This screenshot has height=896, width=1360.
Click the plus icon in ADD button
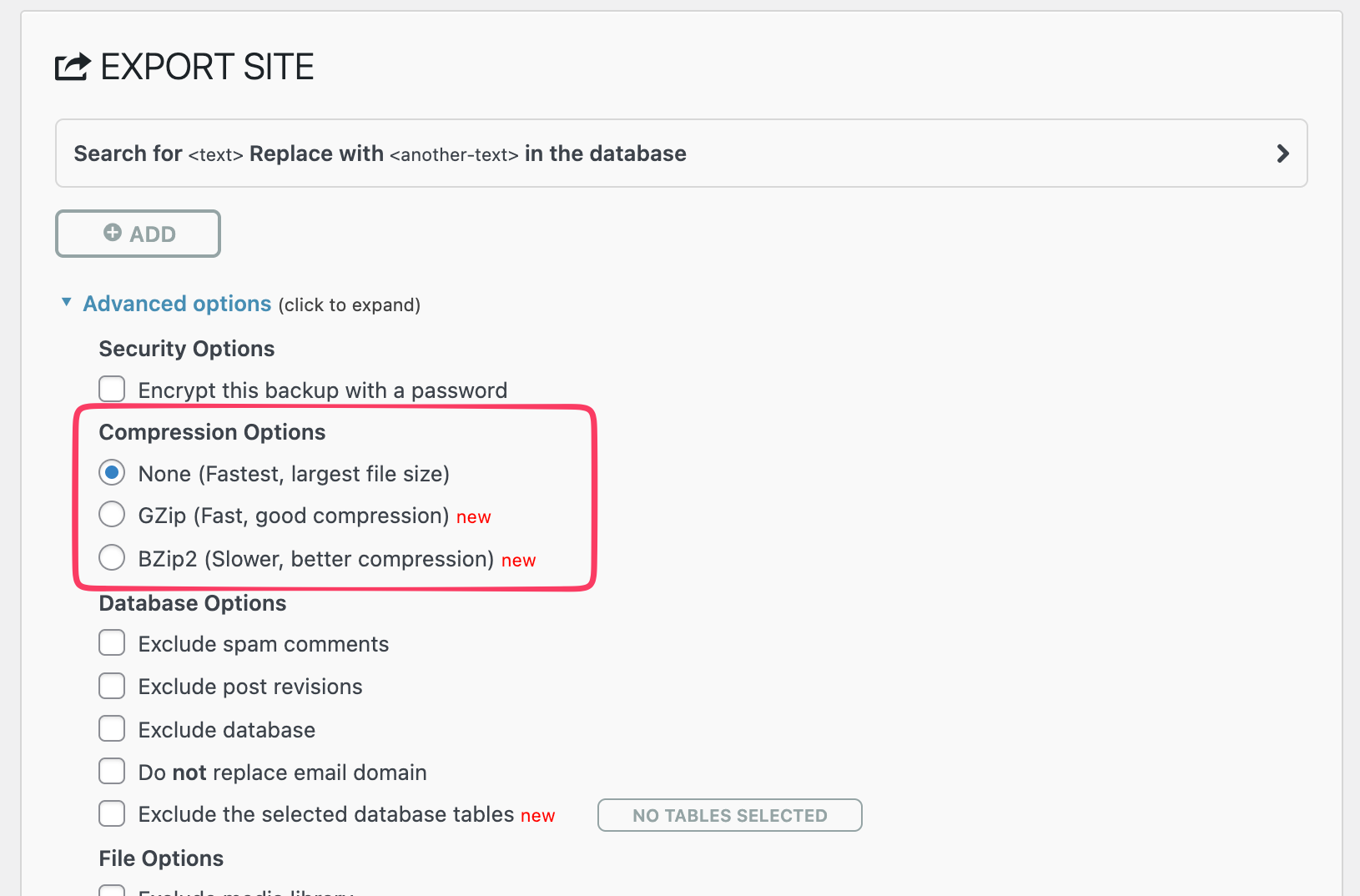pos(113,233)
